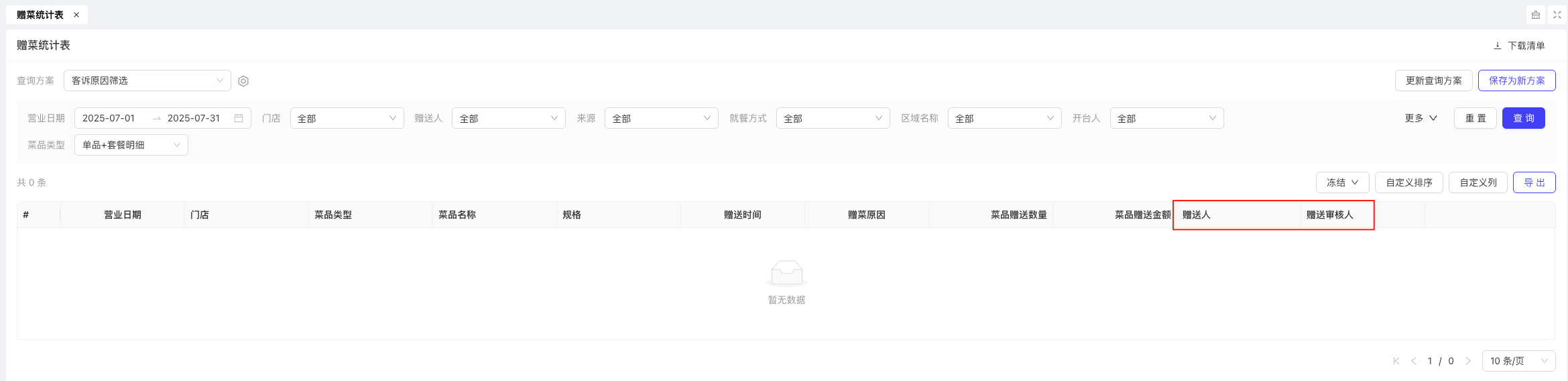Click the printer icon at top right
The height and width of the screenshot is (381, 1568).
pyautogui.click(x=1535, y=15)
